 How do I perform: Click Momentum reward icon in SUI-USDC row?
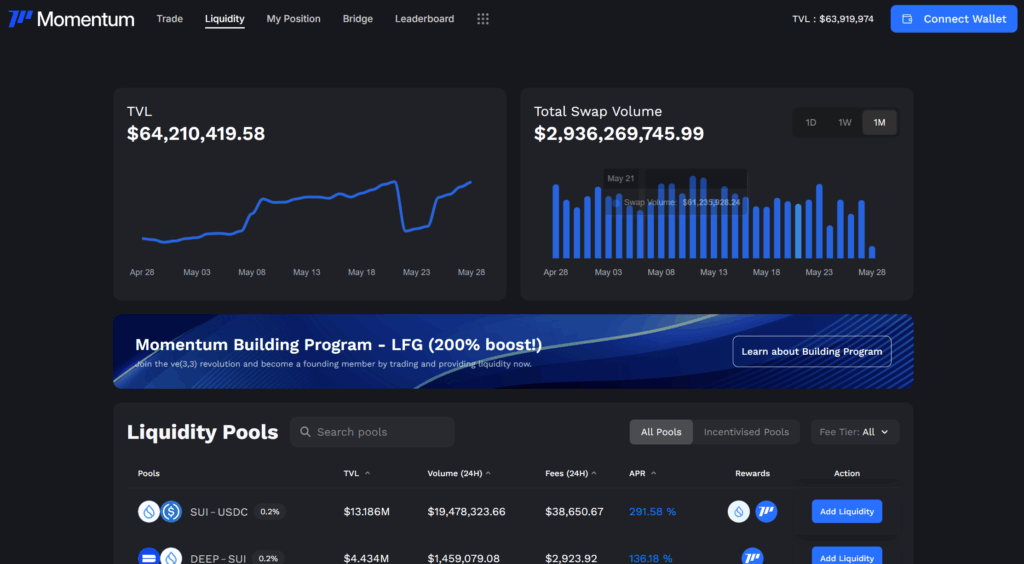pyautogui.click(x=766, y=511)
